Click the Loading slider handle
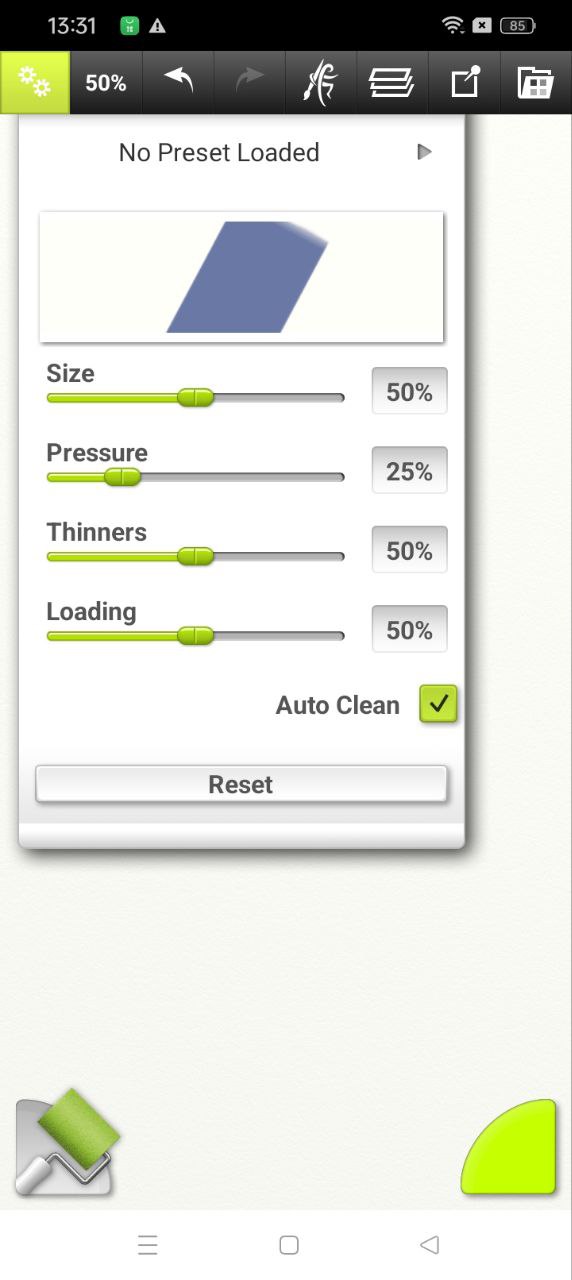The image size is (572, 1280). [x=196, y=635]
